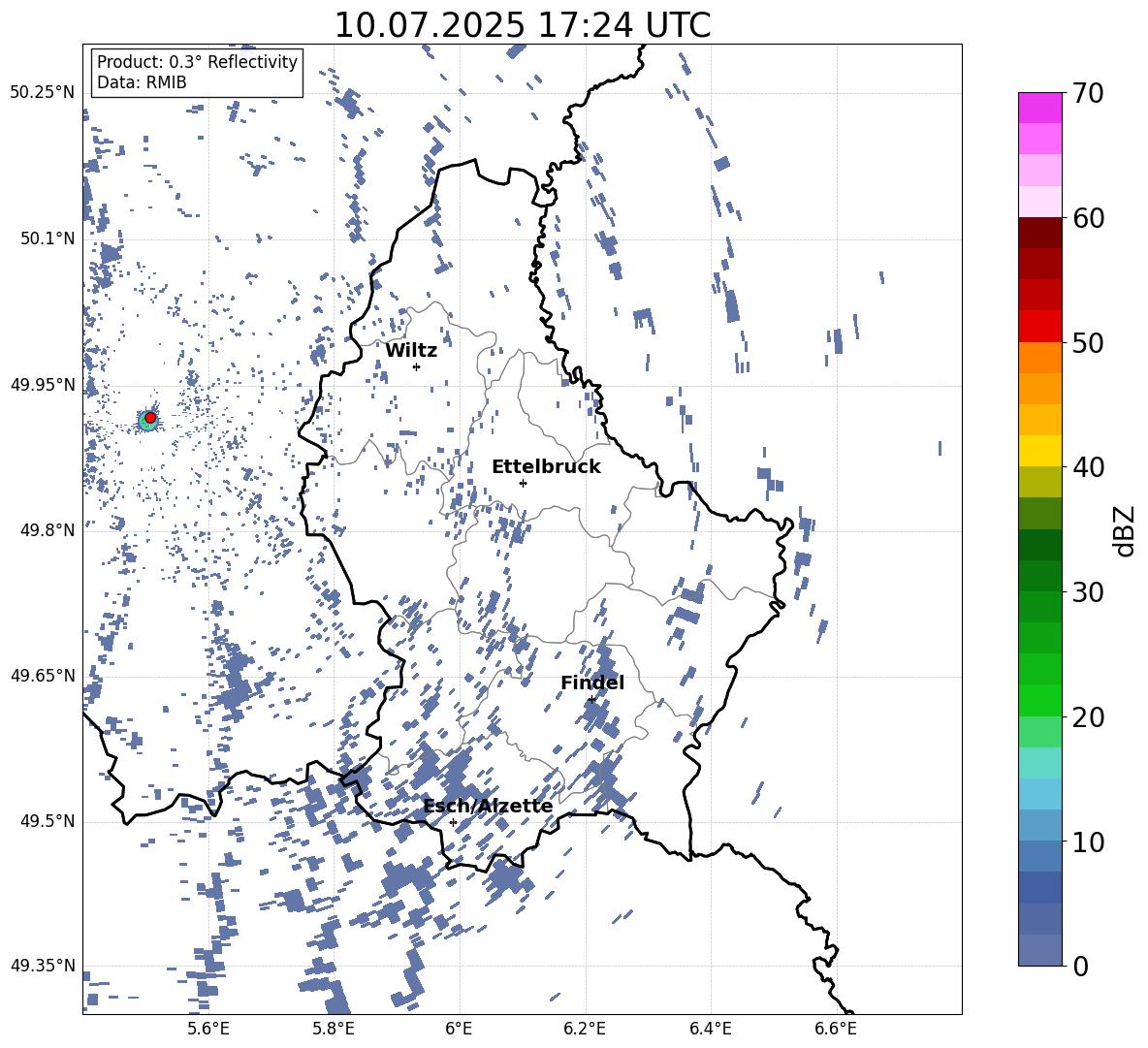Click the Esch/Alzette city label

coord(488,807)
